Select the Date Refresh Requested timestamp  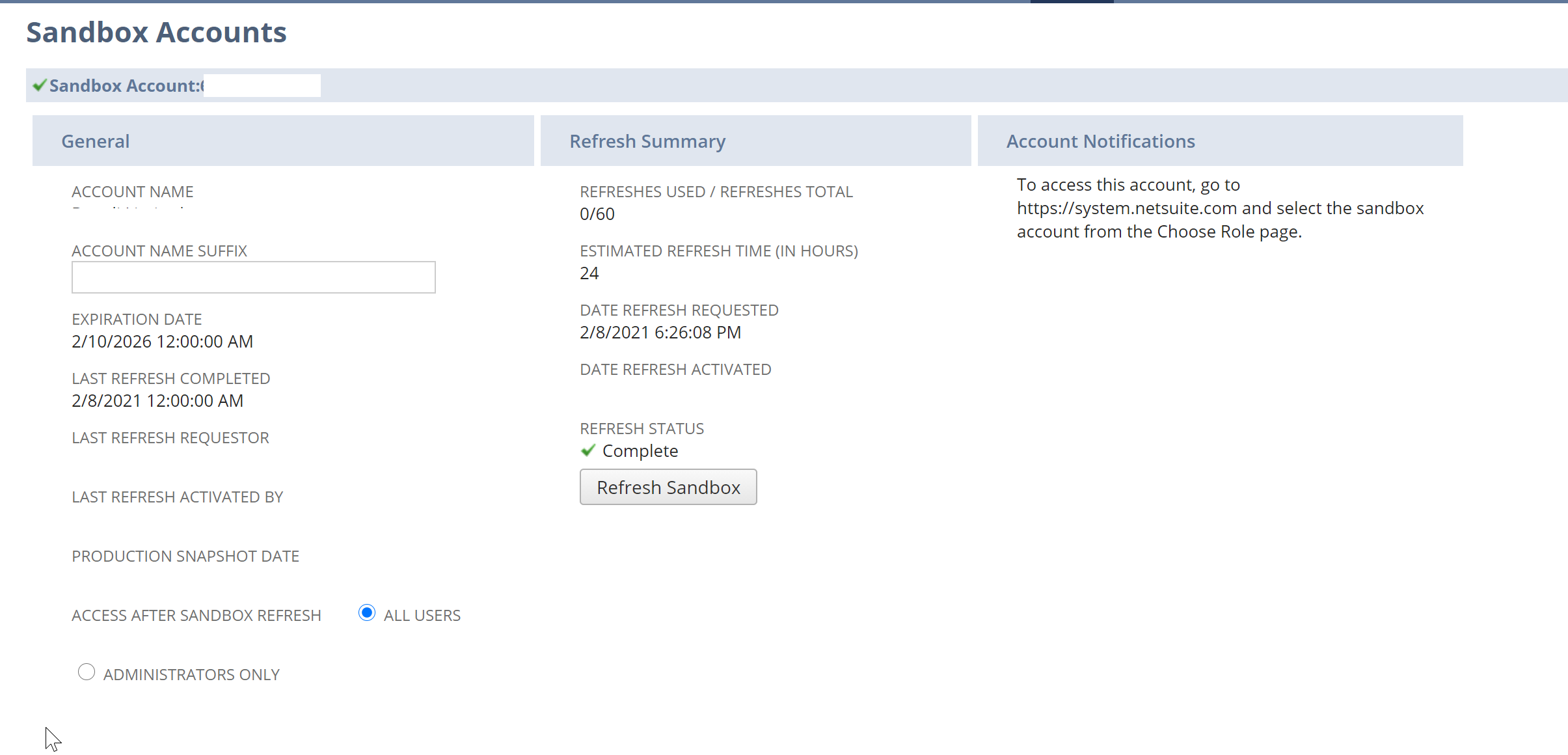click(x=660, y=332)
